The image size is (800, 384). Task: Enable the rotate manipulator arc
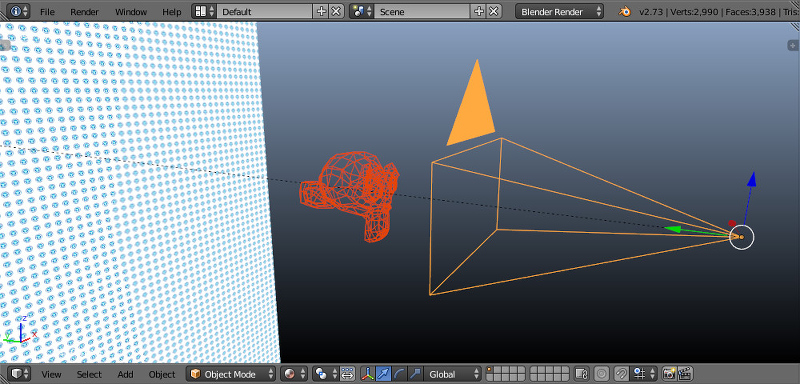[398, 374]
